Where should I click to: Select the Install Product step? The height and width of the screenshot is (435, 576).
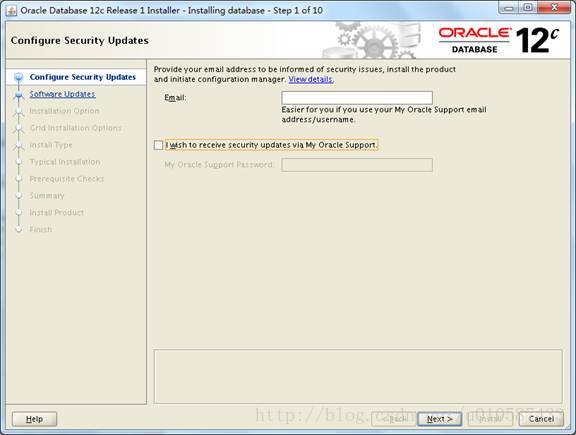(56, 213)
